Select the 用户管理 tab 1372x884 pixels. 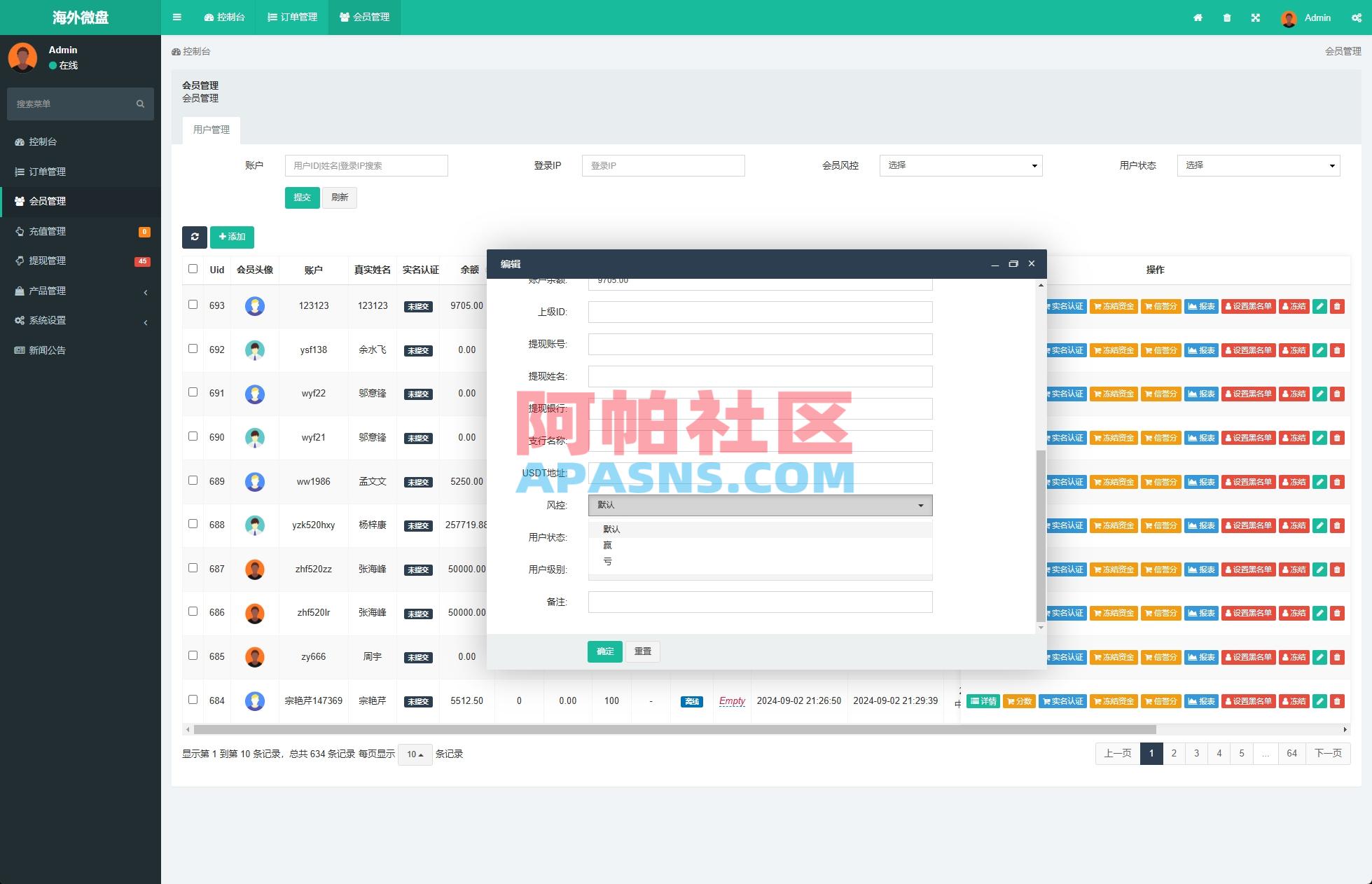point(212,130)
